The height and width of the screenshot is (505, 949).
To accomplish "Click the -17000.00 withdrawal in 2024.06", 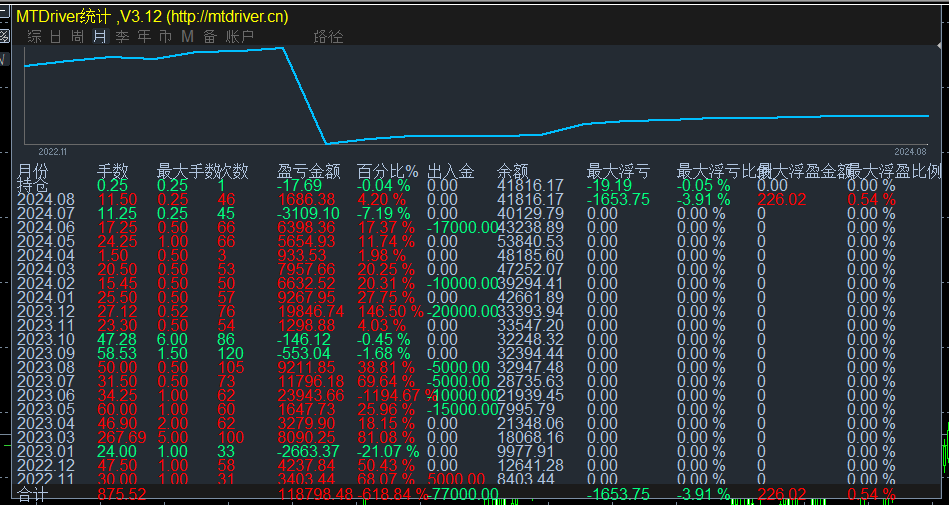I will pyautogui.click(x=462, y=227).
